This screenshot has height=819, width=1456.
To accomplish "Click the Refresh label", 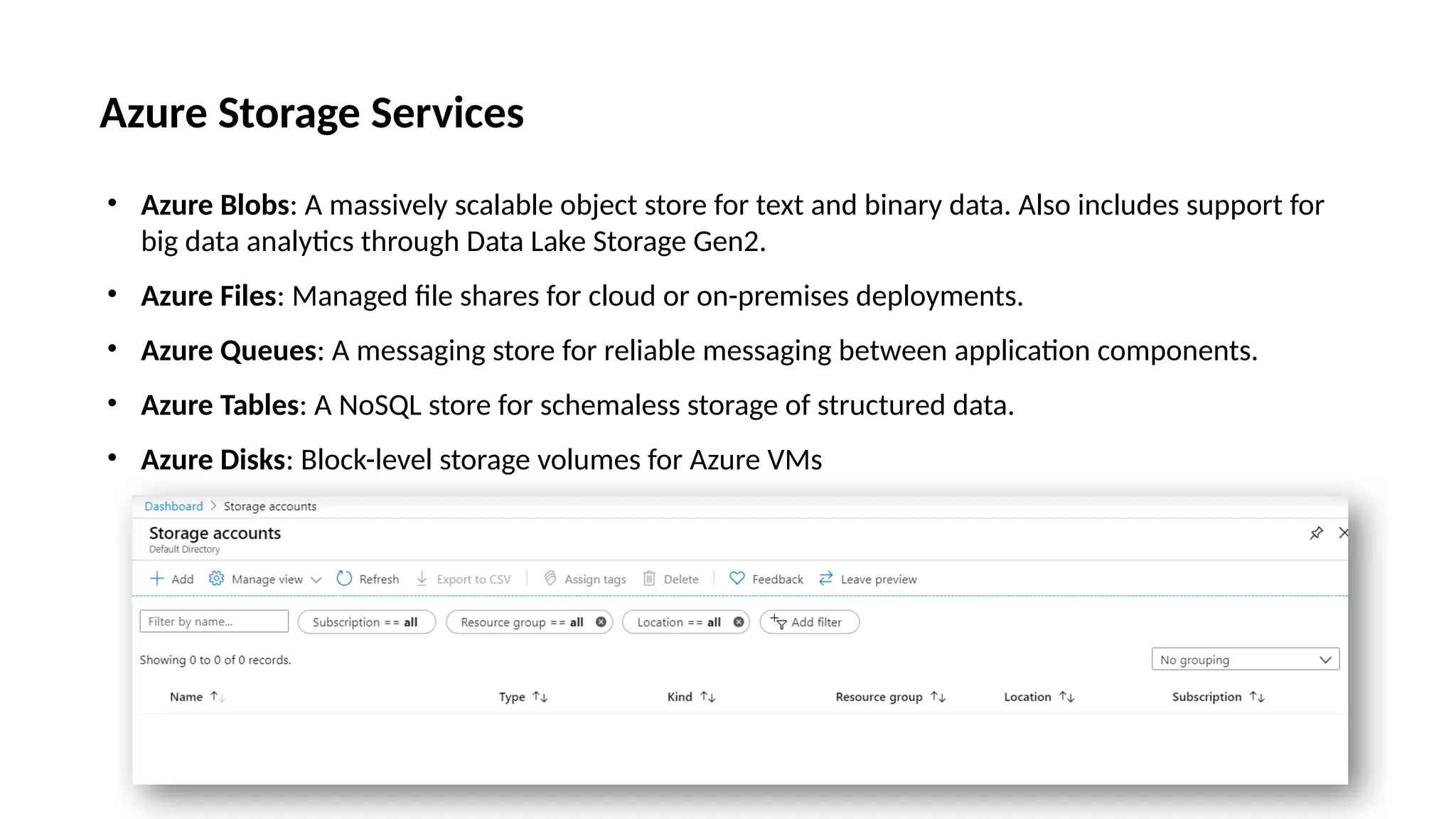I will (379, 579).
